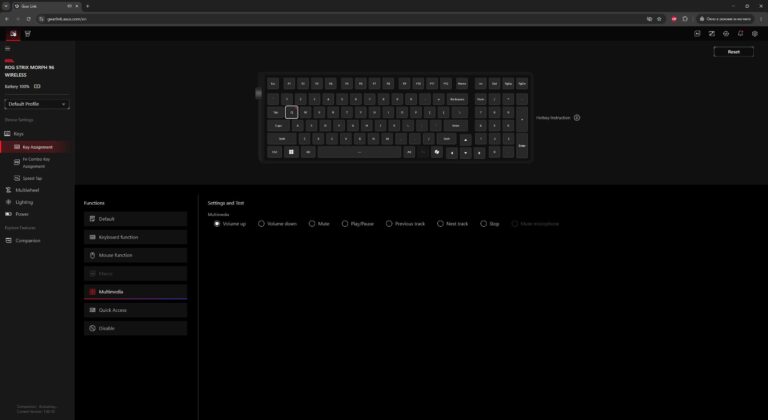The height and width of the screenshot is (420, 768).
Task: Click the red browser extension icon
Action: click(674, 19)
